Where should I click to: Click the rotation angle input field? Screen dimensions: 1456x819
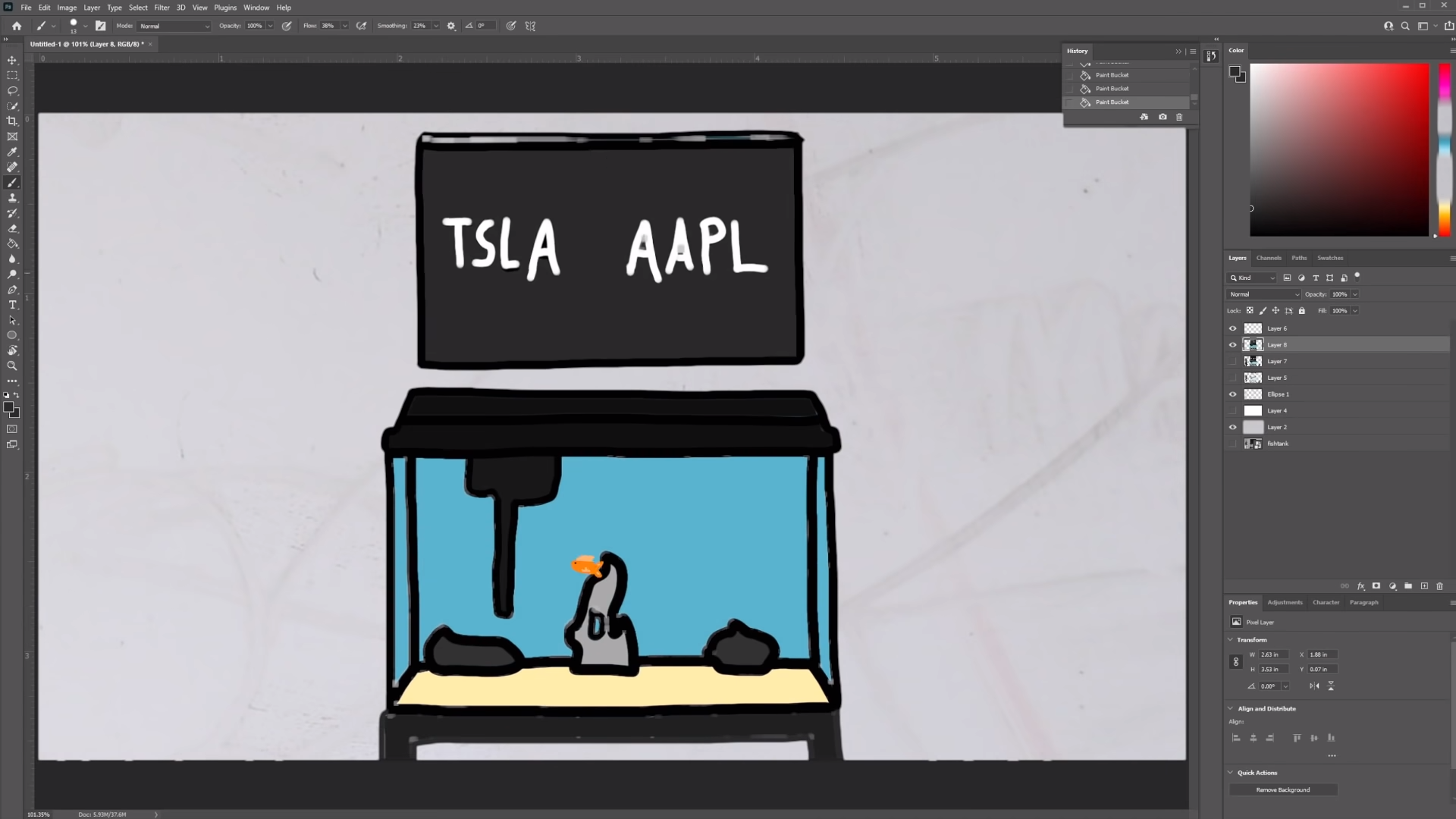1270,686
